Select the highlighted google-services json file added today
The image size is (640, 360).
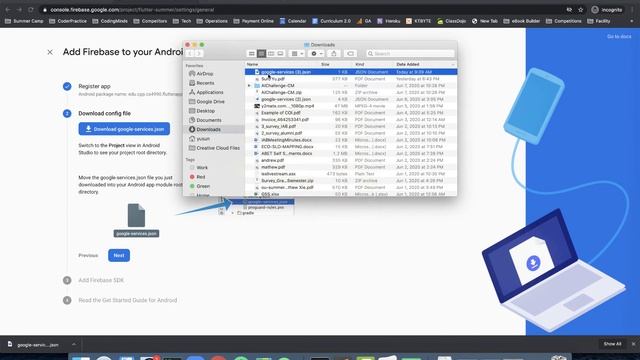pos(351,72)
